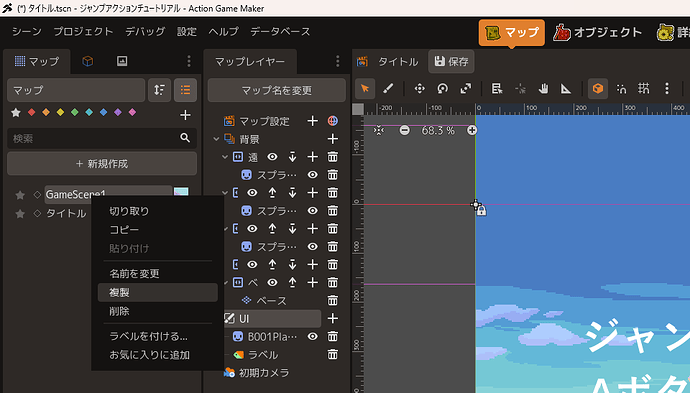Toggle favorite star for GameScene1

point(20,195)
